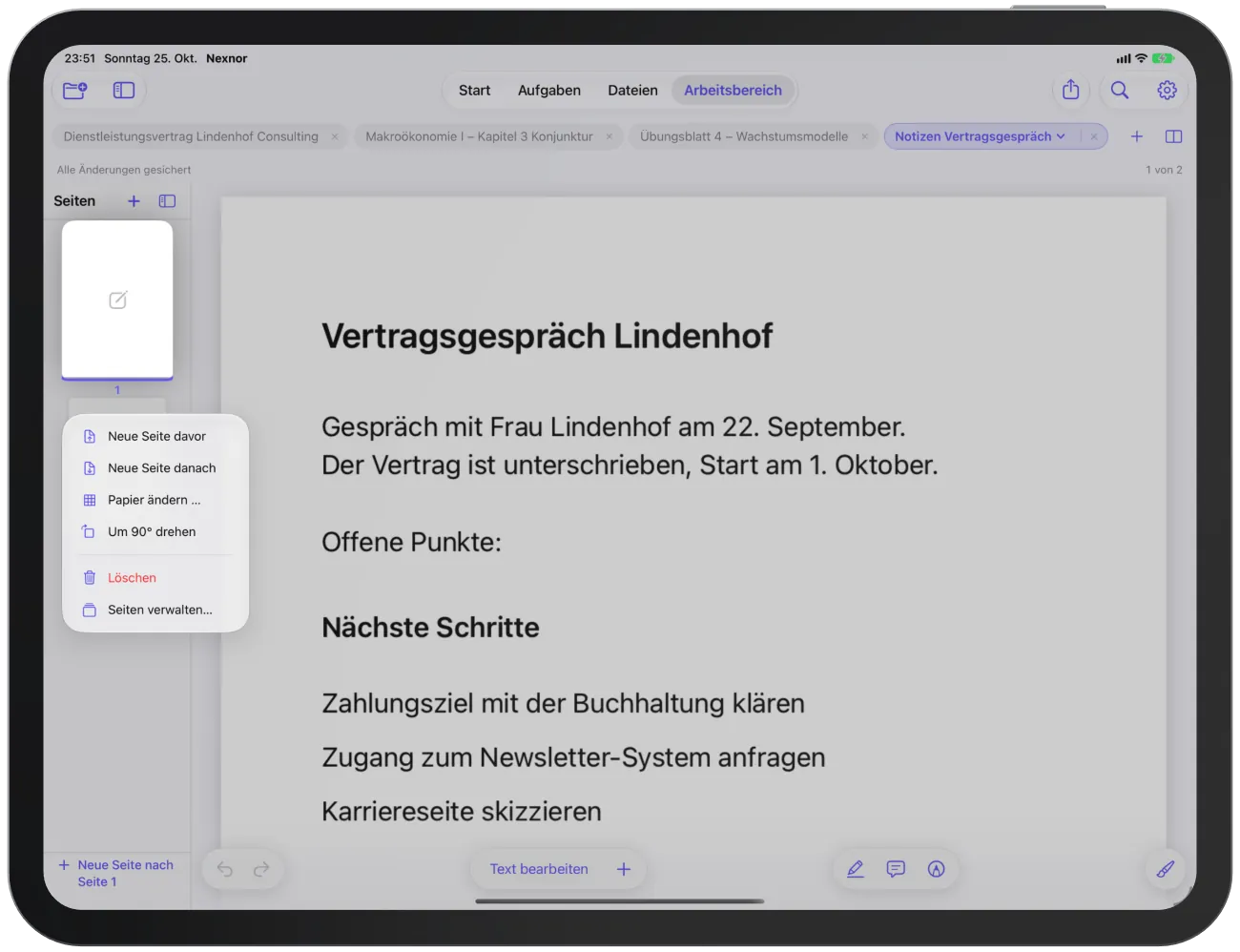Open the settings gear

click(x=1168, y=90)
